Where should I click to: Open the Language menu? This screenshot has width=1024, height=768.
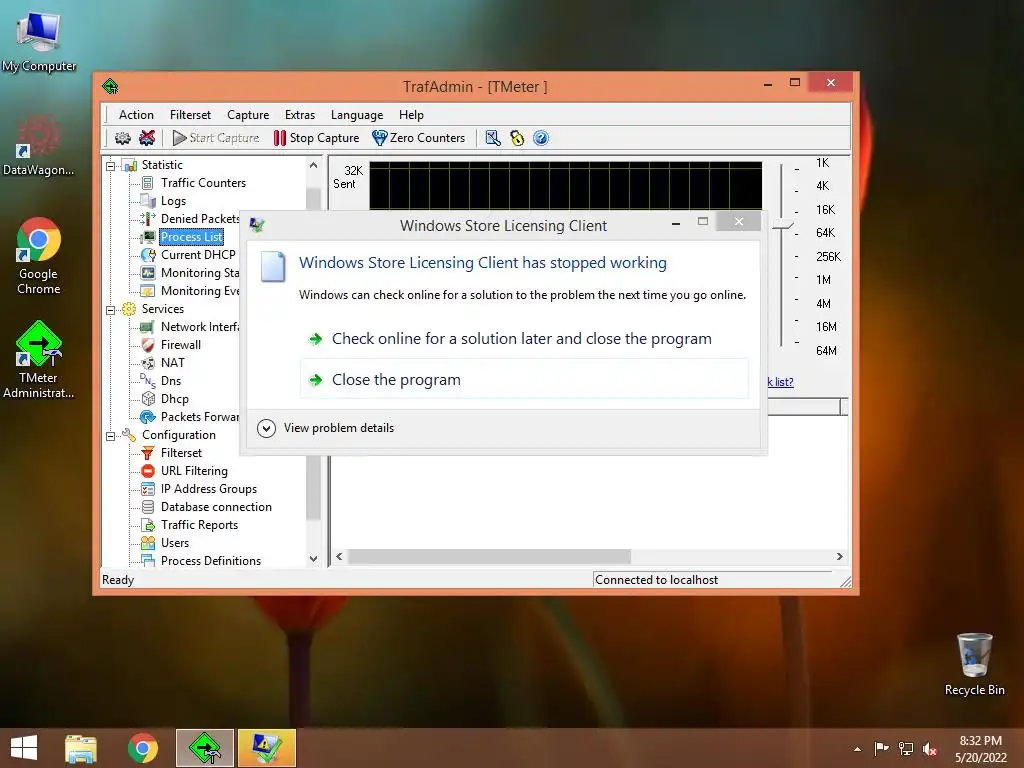point(357,115)
